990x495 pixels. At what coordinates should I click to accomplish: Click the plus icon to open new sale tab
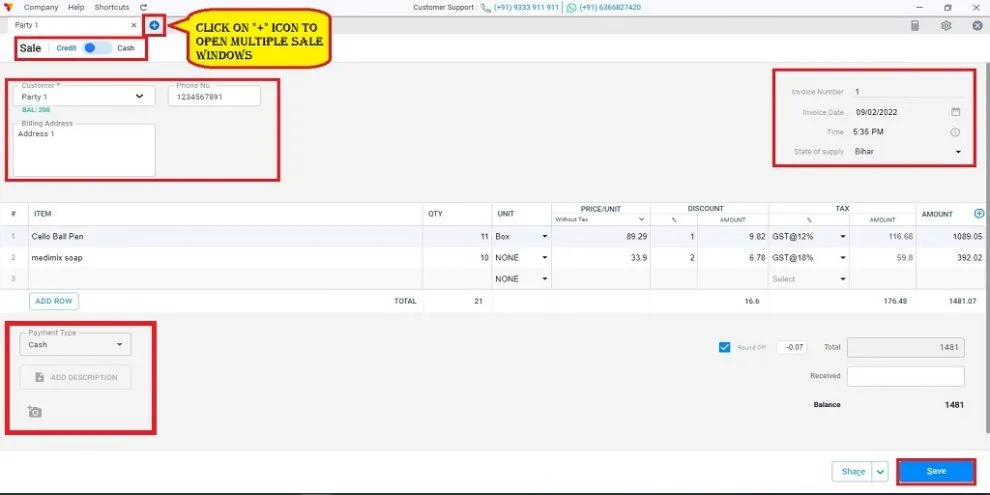click(x=154, y=25)
